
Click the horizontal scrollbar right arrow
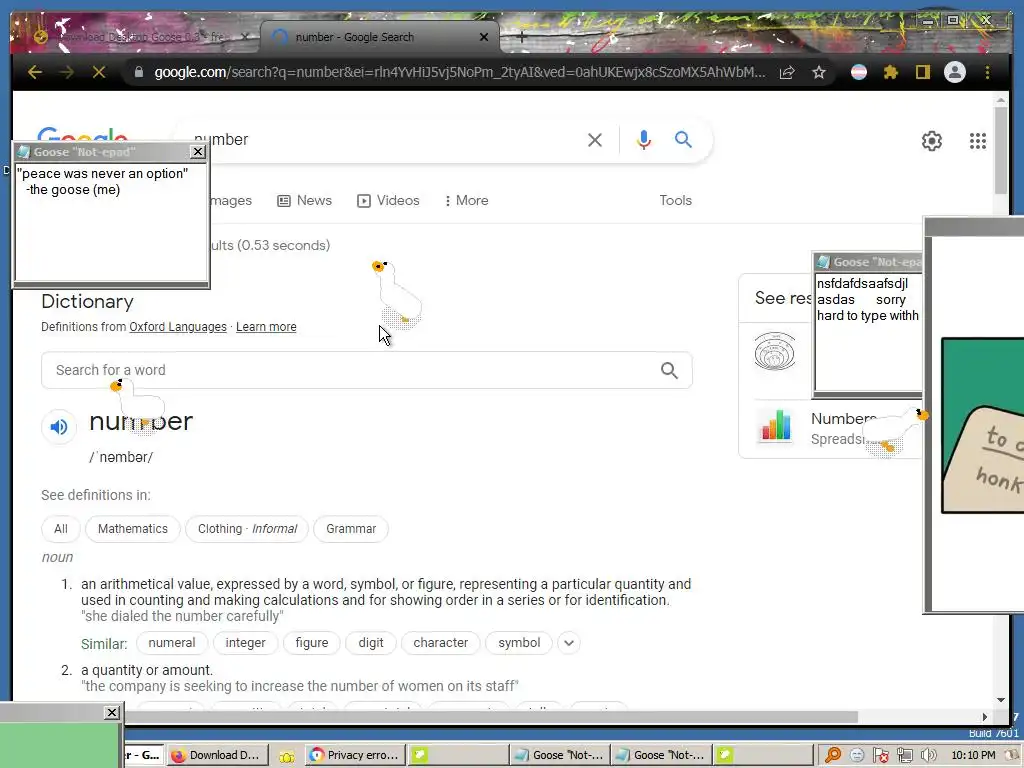(x=985, y=717)
